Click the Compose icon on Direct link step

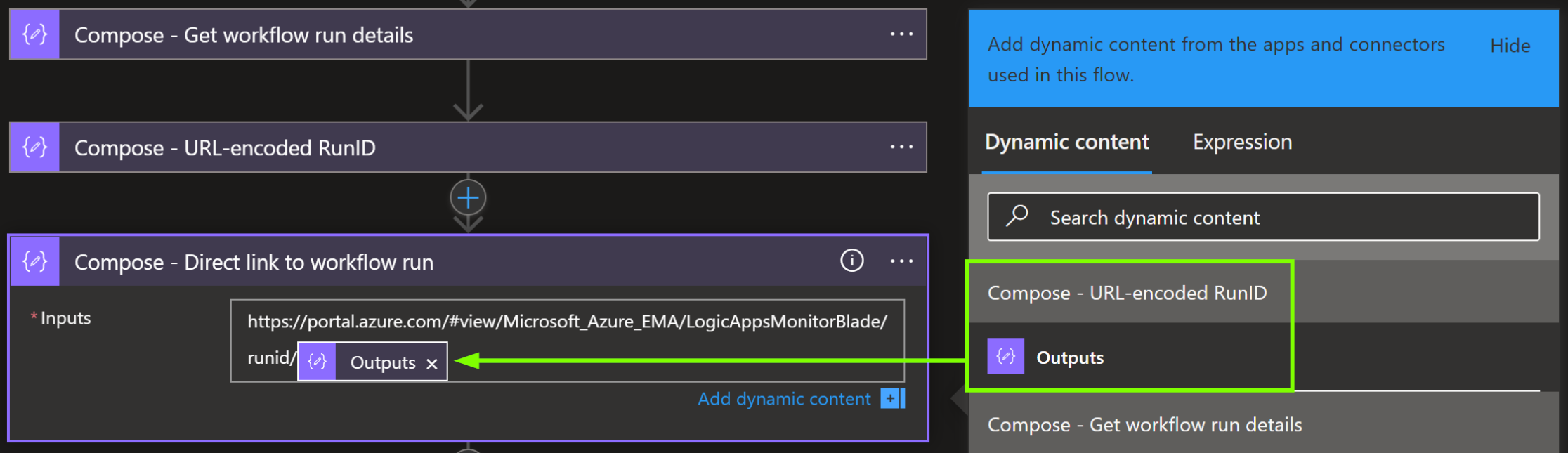tap(34, 262)
